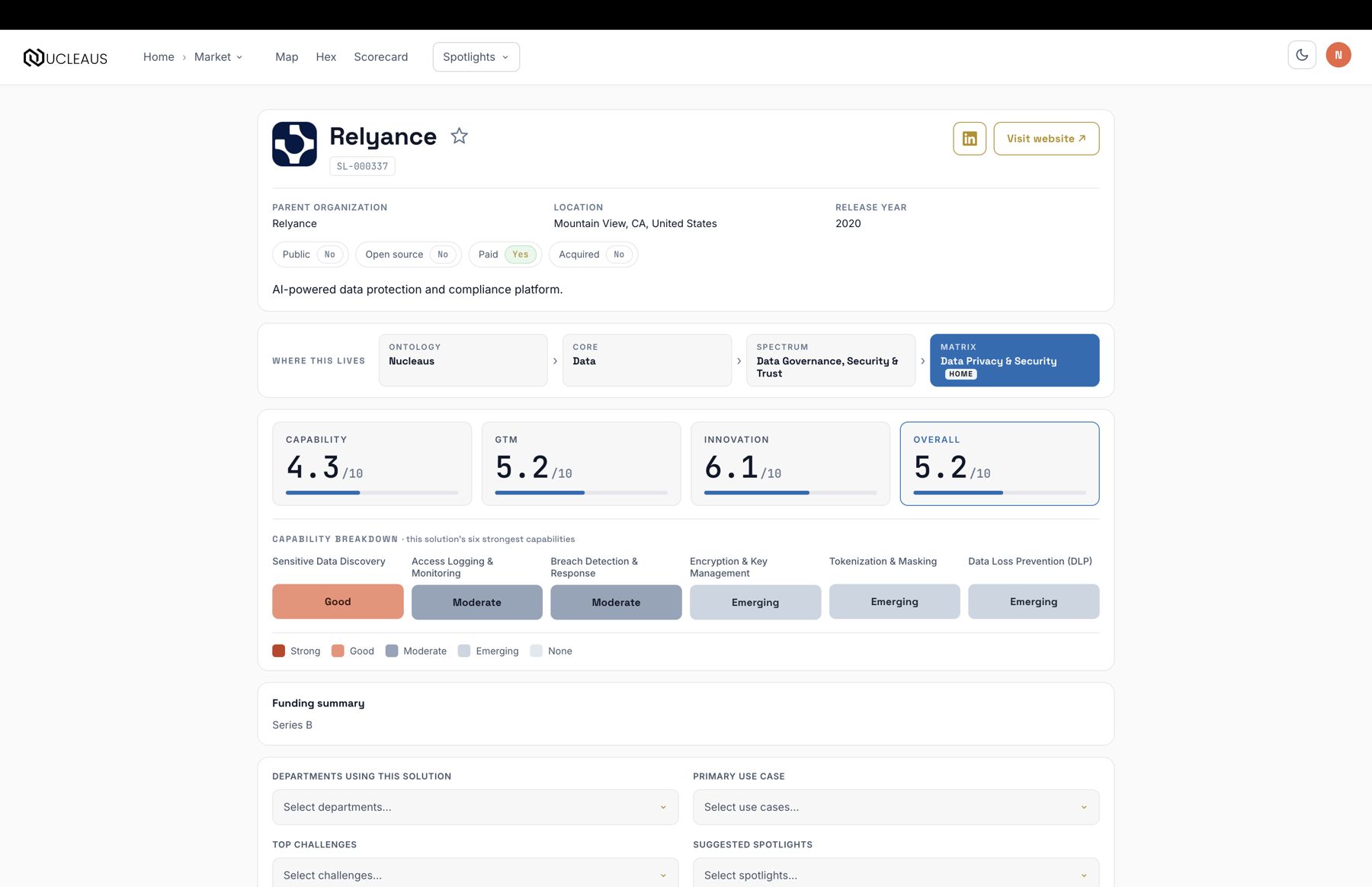The height and width of the screenshot is (887, 1372).
Task: Click the Capability 4.3 score card
Action: click(x=372, y=463)
